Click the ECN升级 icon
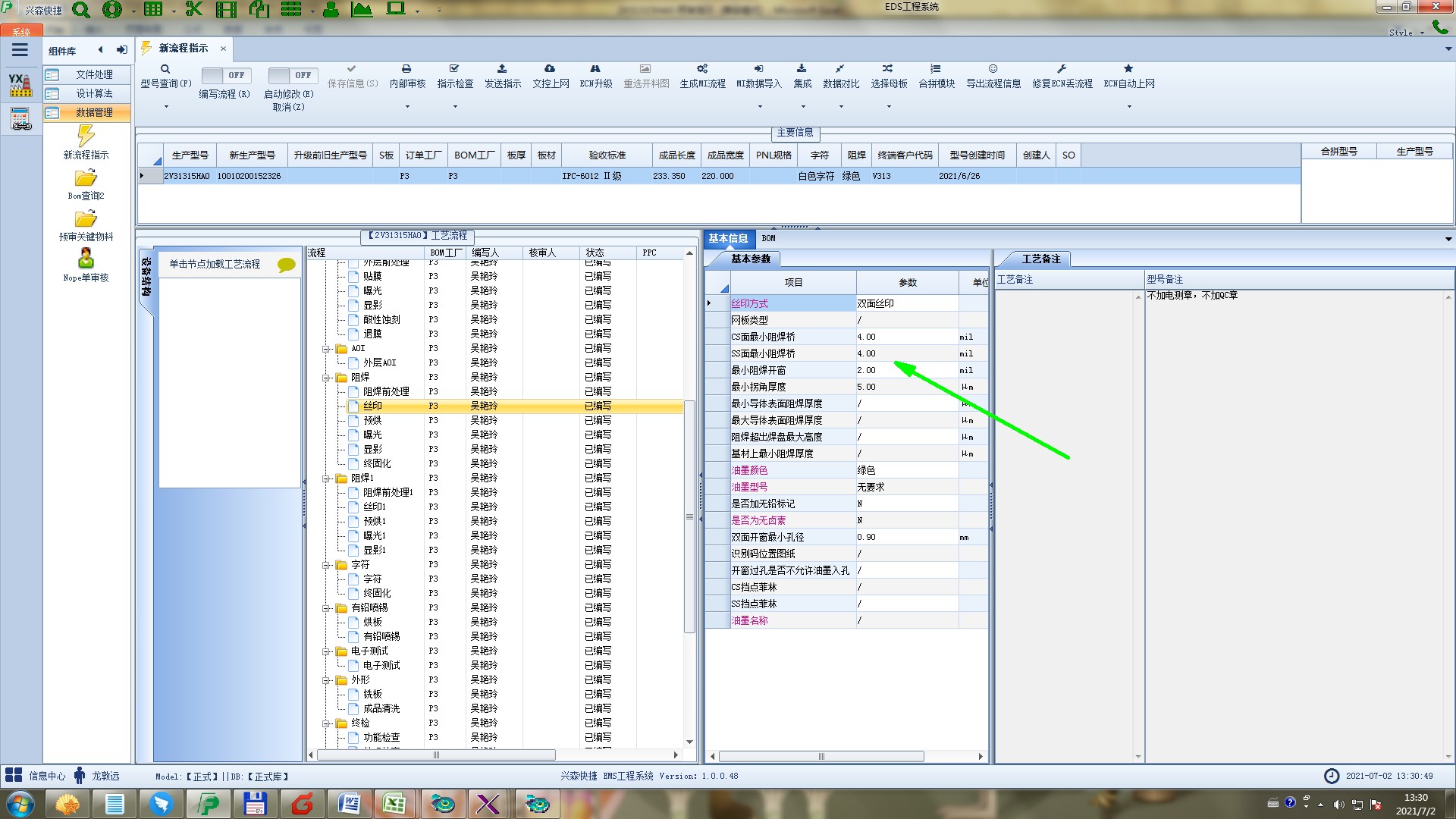Viewport: 1456px width, 819px height. [x=595, y=69]
